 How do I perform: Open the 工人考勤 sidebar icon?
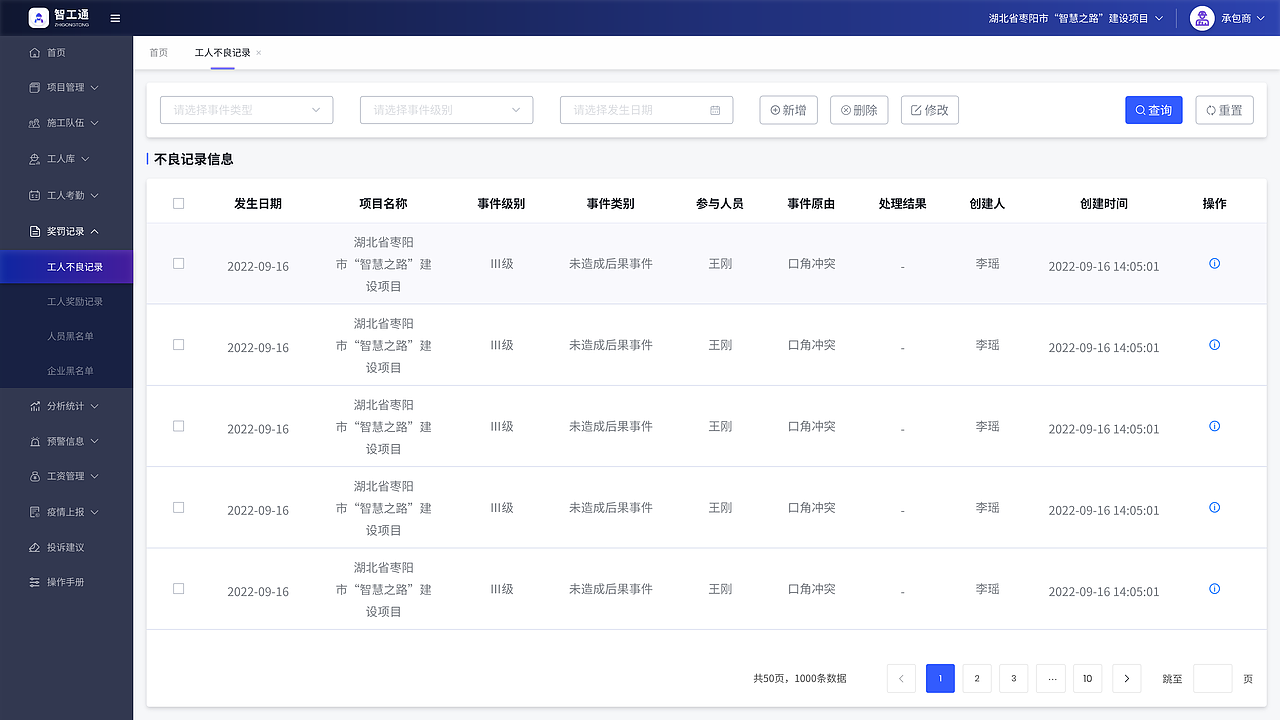click(34, 194)
